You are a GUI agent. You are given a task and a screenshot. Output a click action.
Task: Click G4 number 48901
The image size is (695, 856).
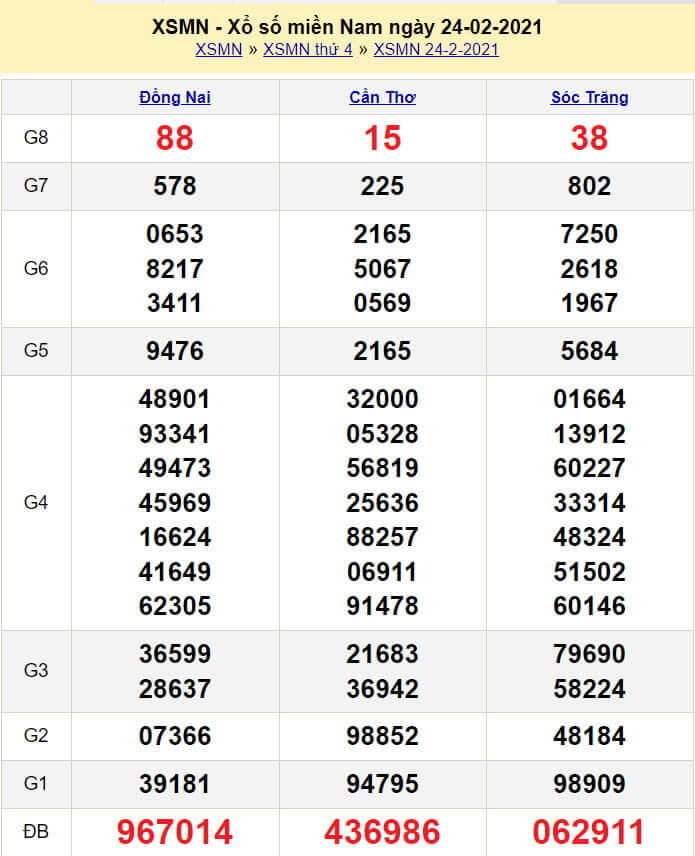(x=175, y=399)
